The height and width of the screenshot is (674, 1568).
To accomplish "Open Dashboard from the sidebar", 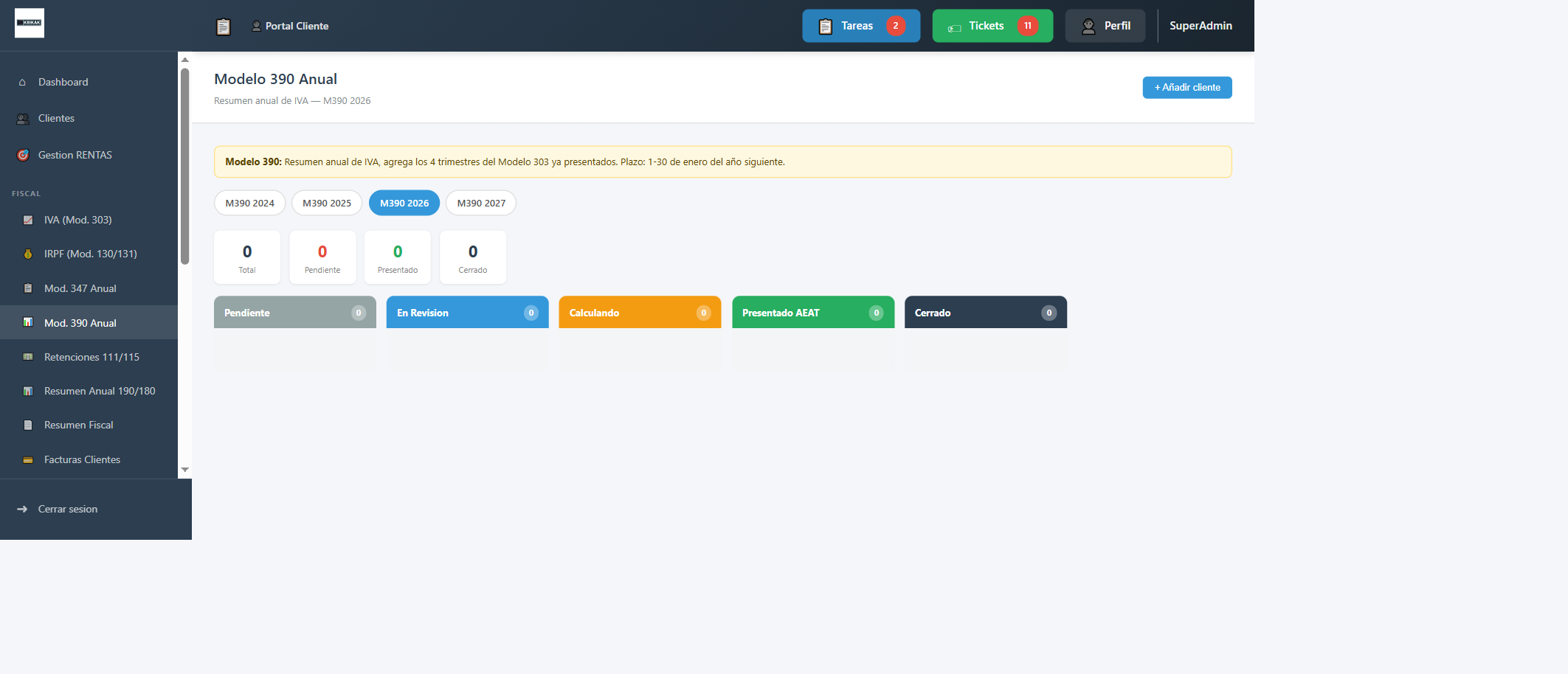I will [x=89, y=82].
